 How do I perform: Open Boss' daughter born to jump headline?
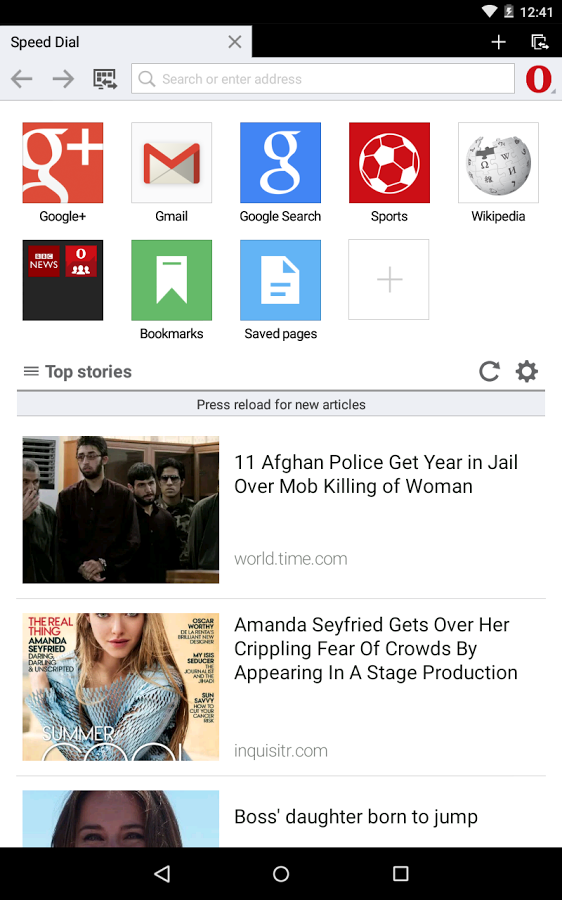pos(356,816)
